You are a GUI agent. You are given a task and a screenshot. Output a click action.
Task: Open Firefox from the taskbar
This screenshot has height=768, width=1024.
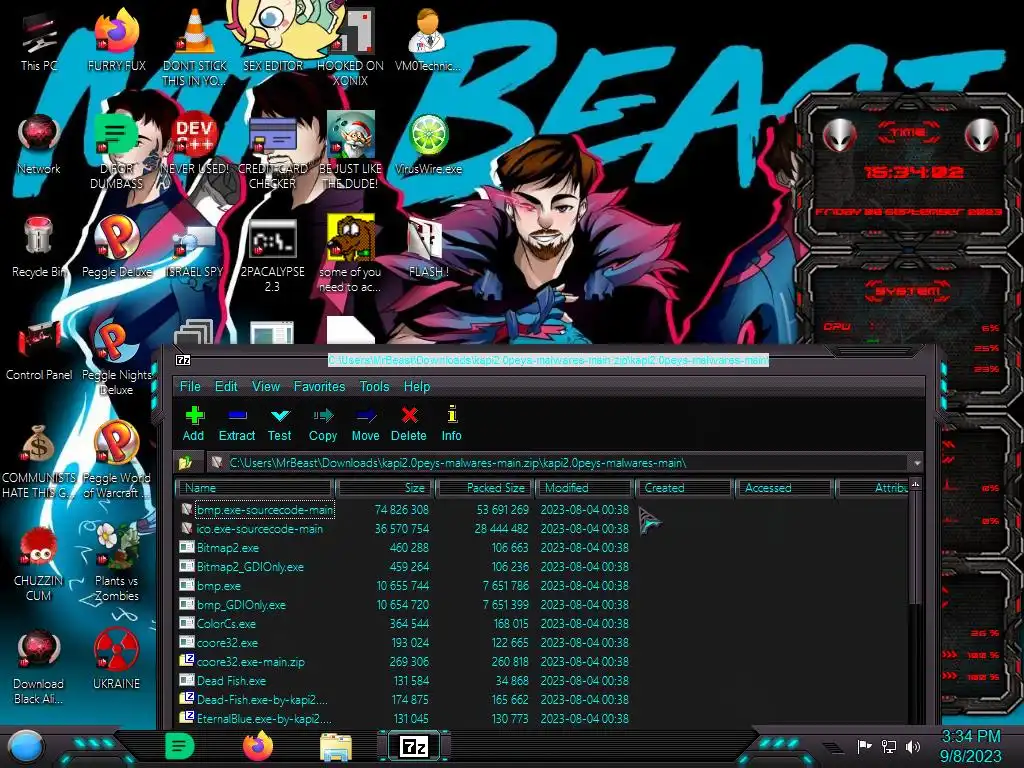tap(258, 746)
